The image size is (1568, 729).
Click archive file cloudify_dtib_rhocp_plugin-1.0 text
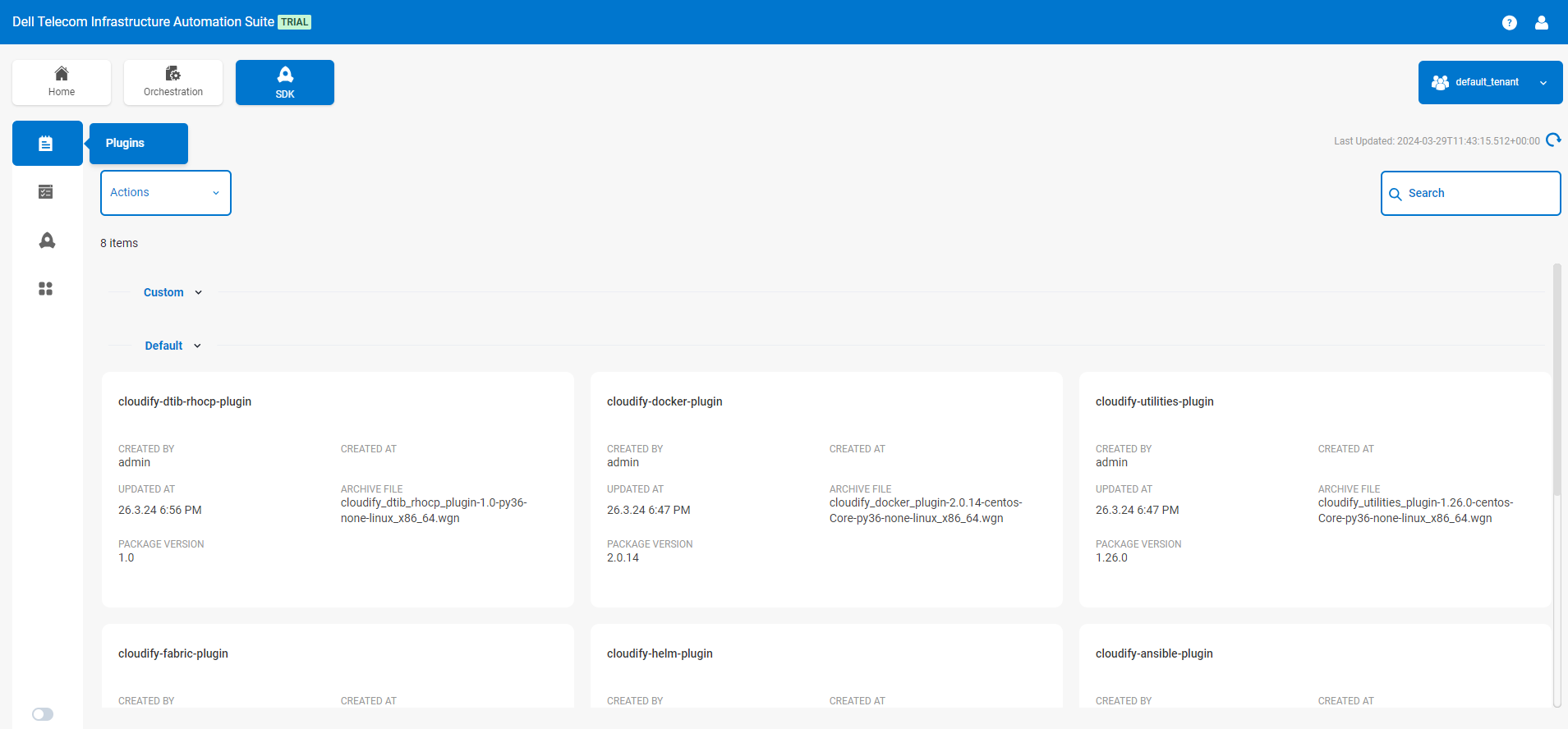point(434,510)
